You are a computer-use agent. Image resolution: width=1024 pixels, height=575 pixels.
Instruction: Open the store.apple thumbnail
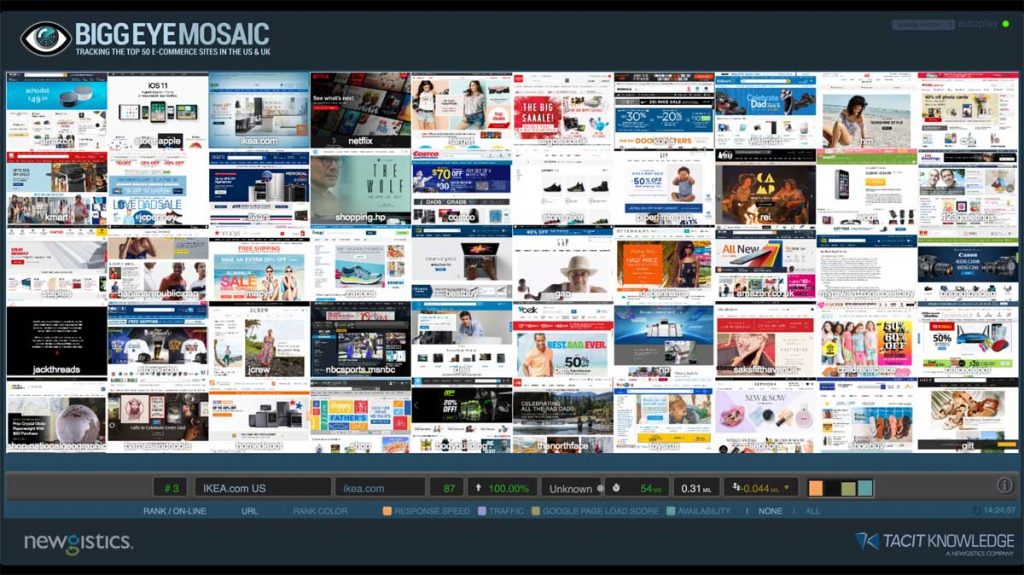coord(158,111)
